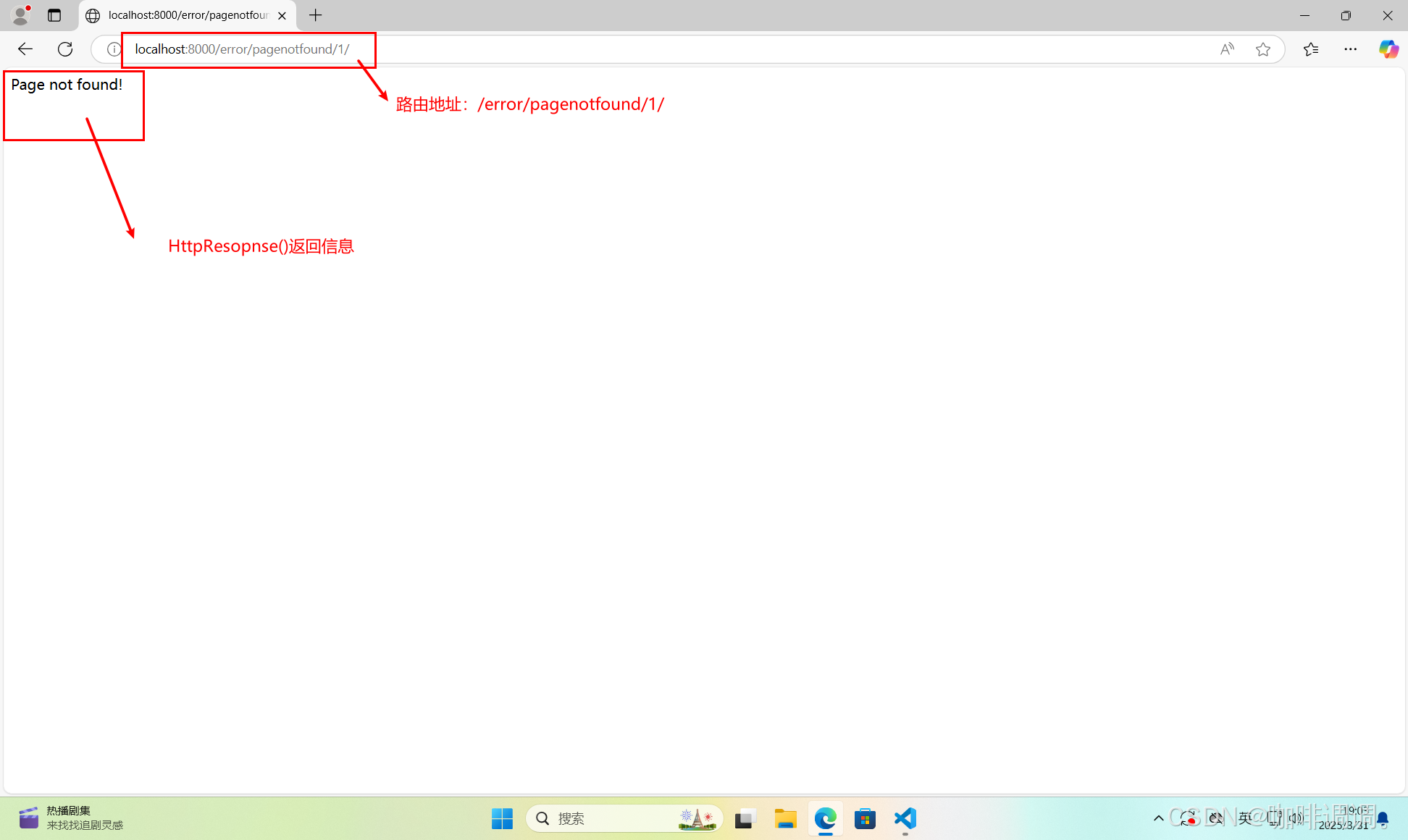Open Read aloud from address bar

tap(1227, 49)
